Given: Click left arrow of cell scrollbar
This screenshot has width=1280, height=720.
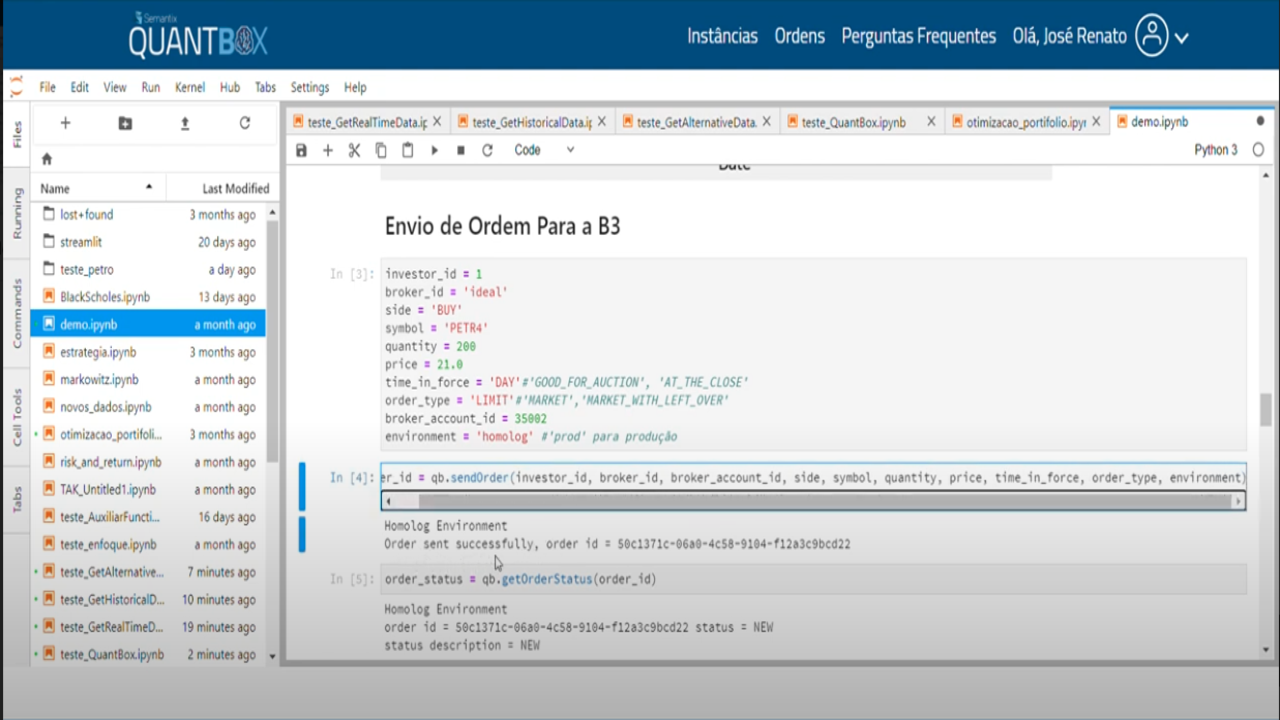Looking at the screenshot, I should (x=388, y=501).
